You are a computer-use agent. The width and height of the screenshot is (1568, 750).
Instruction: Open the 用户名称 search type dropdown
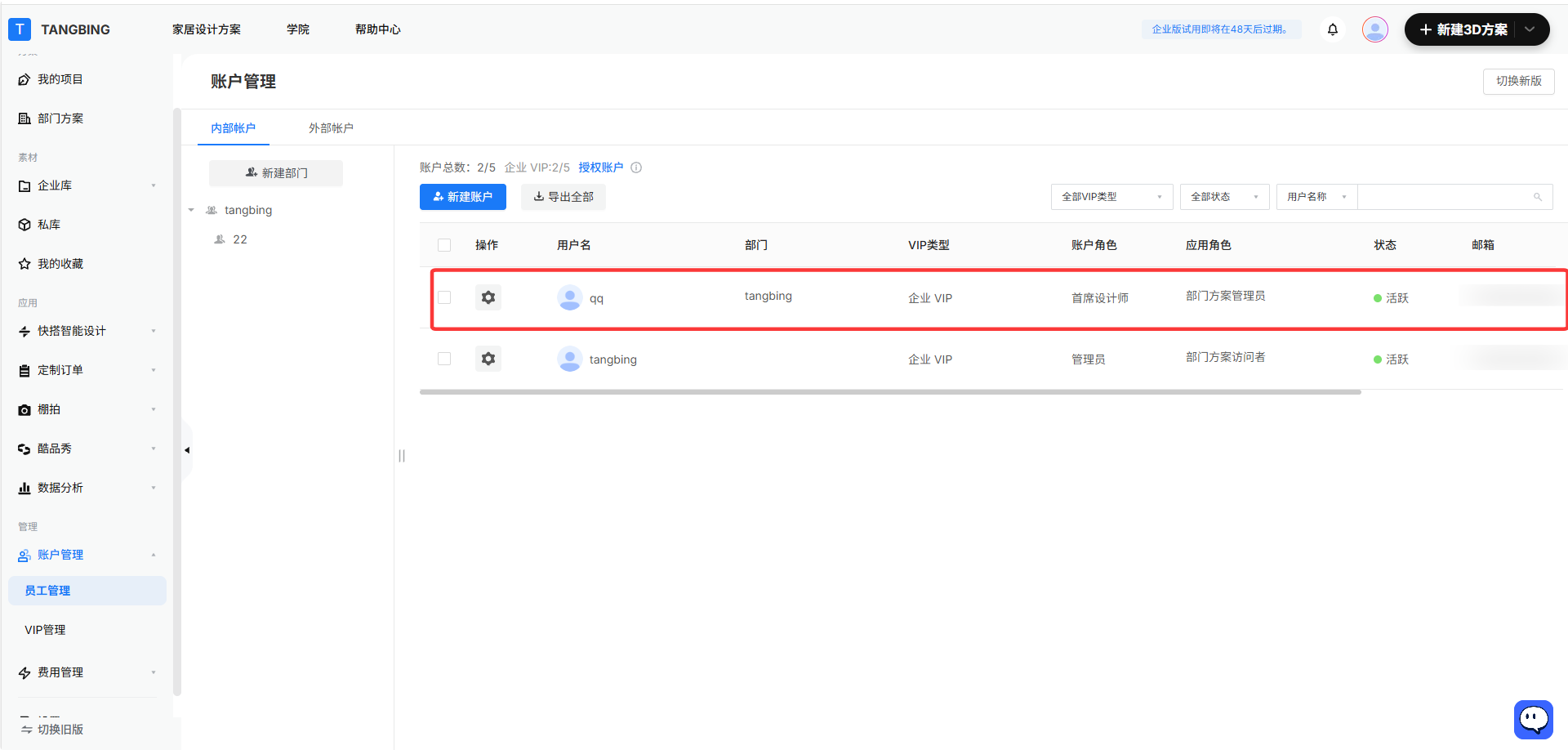1316,197
